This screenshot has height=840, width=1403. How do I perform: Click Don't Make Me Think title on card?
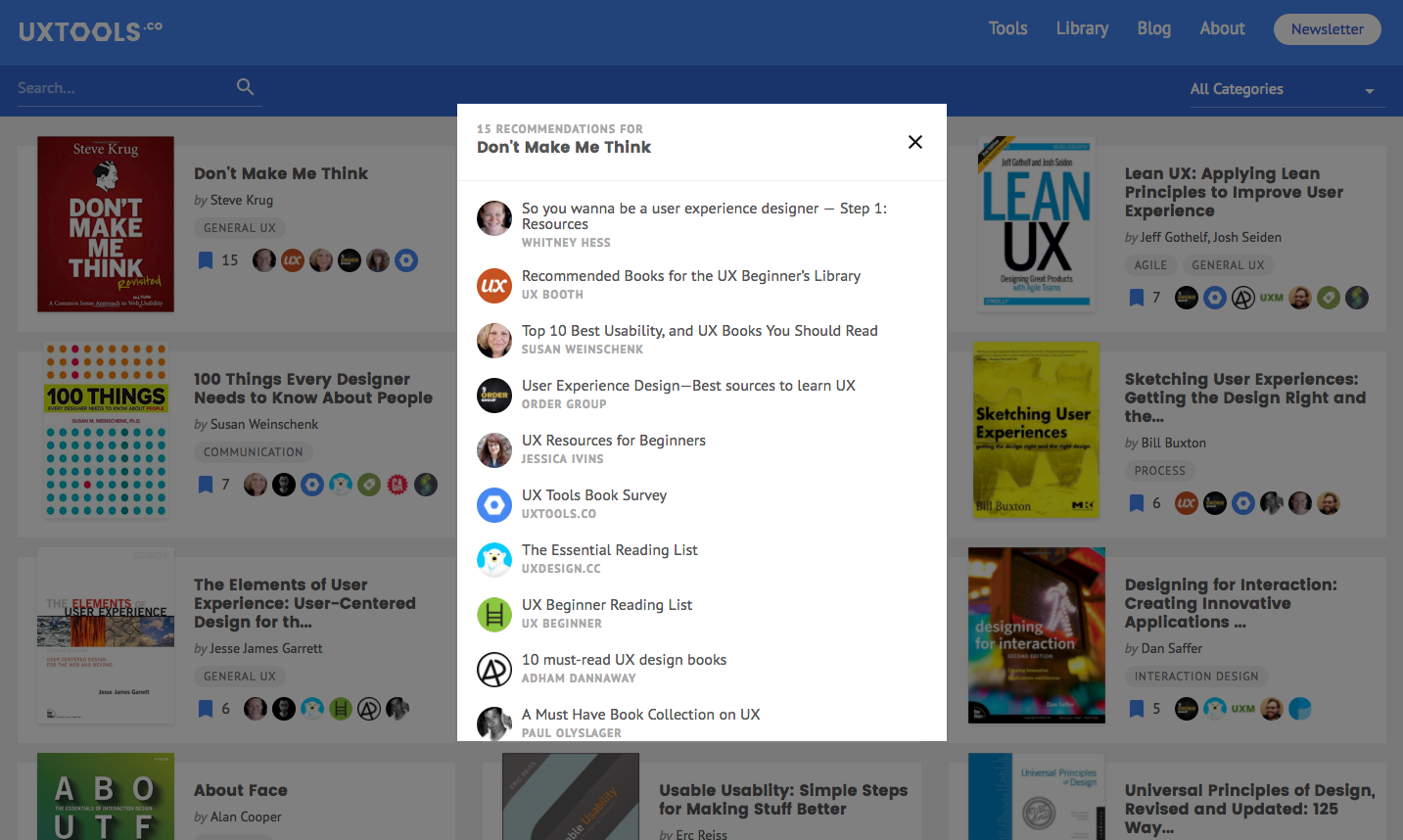point(281,173)
